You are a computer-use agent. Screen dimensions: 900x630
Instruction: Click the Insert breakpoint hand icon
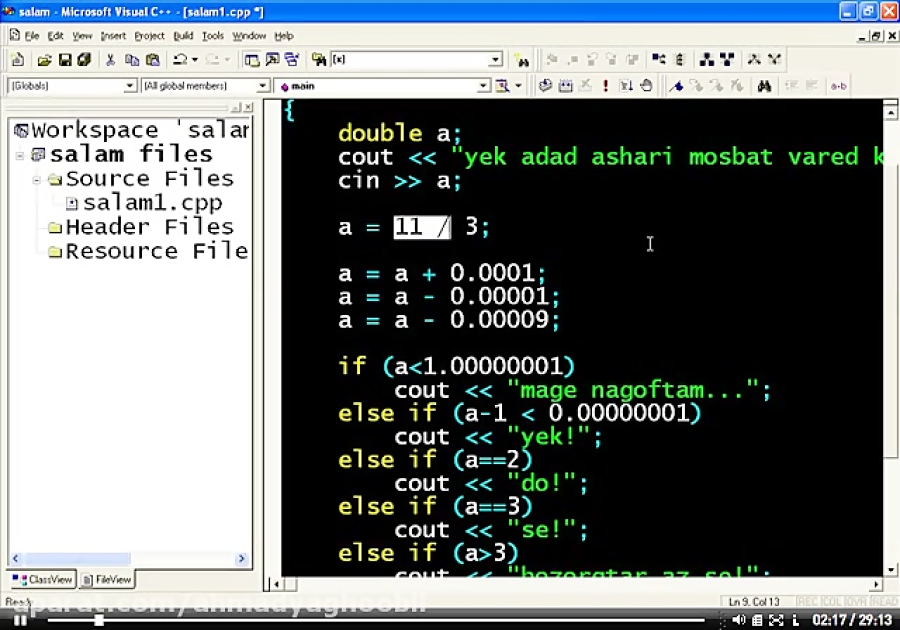pos(646,86)
